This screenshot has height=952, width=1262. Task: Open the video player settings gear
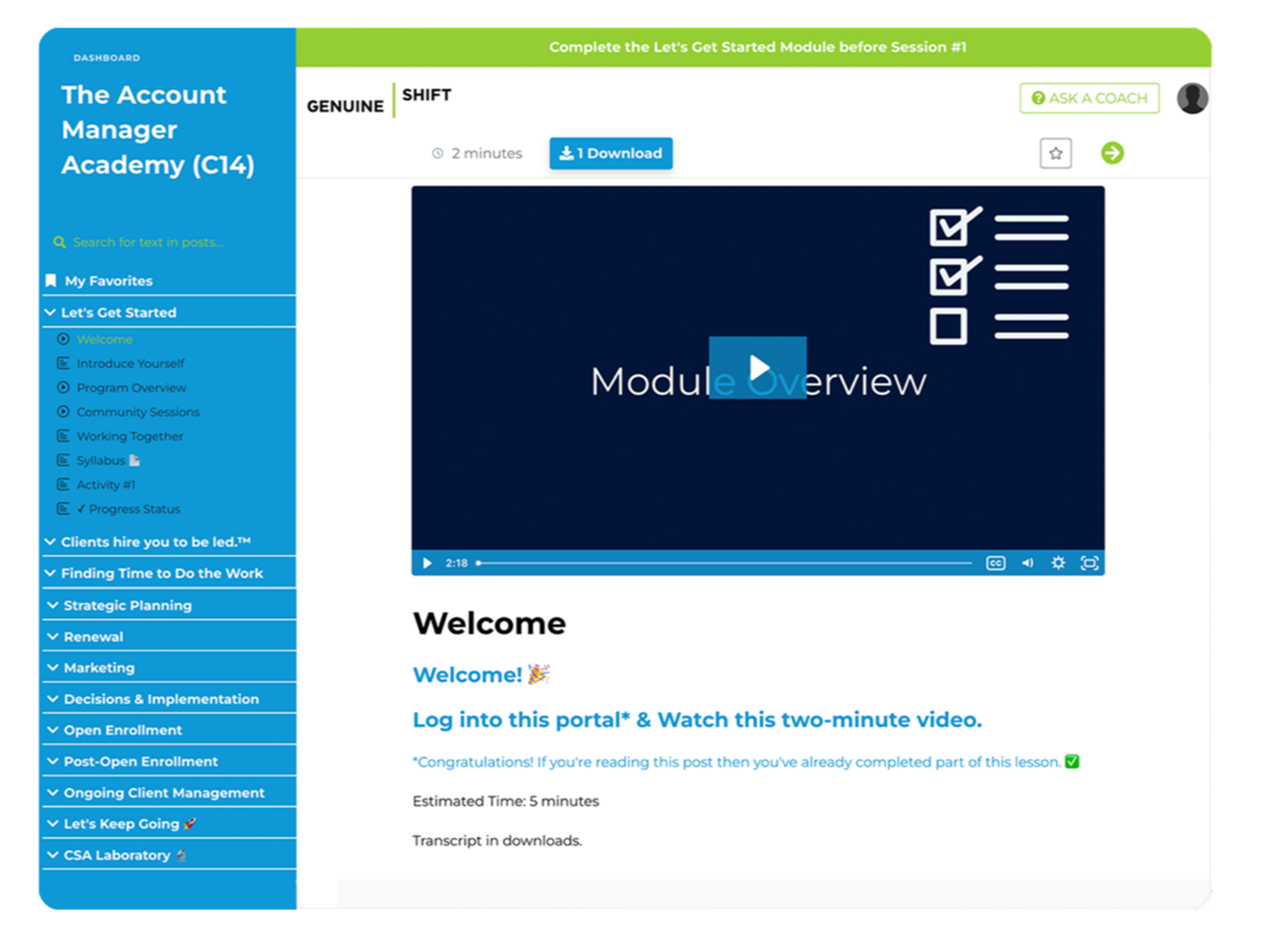(x=1058, y=562)
